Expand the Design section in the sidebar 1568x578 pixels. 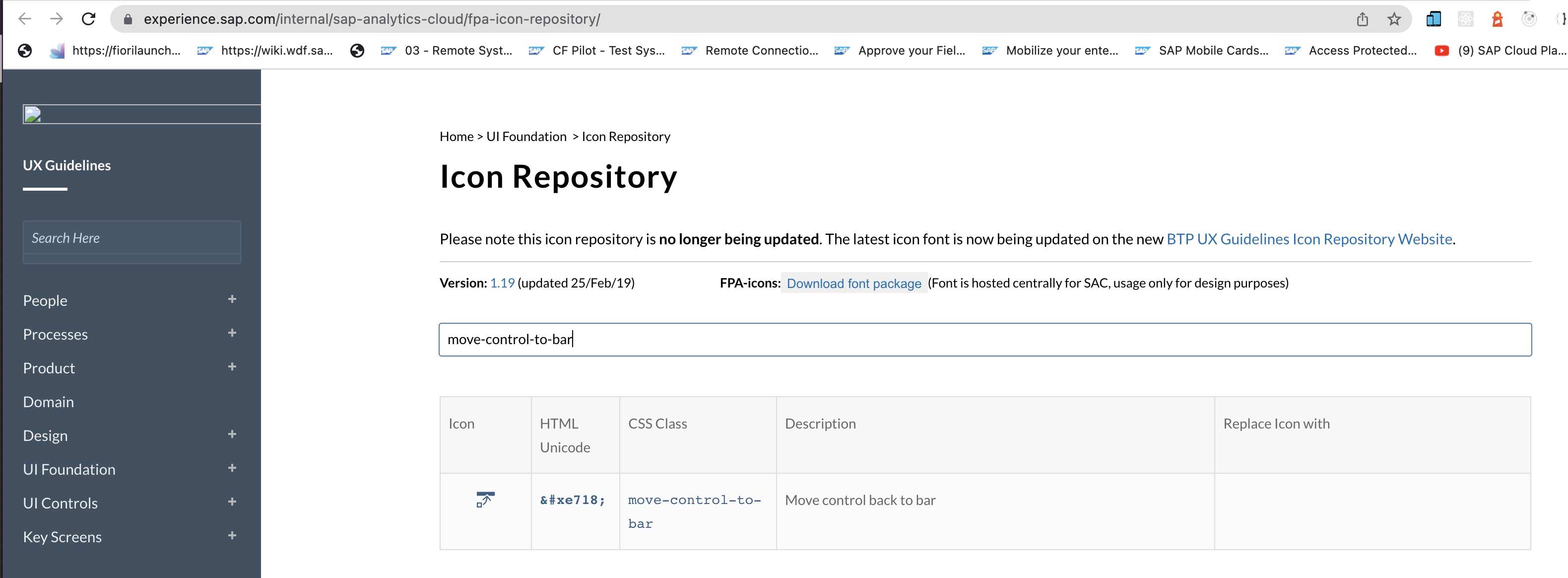tap(232, 433)
